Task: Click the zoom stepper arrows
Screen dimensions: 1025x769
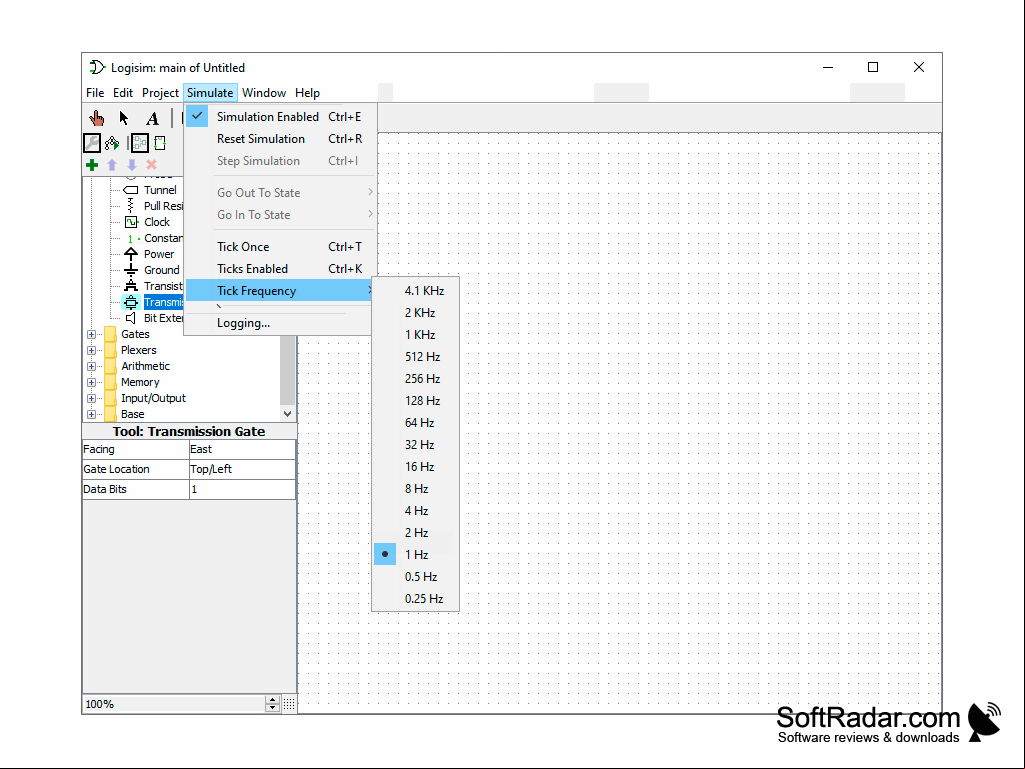Action: [x=273, y=704]
